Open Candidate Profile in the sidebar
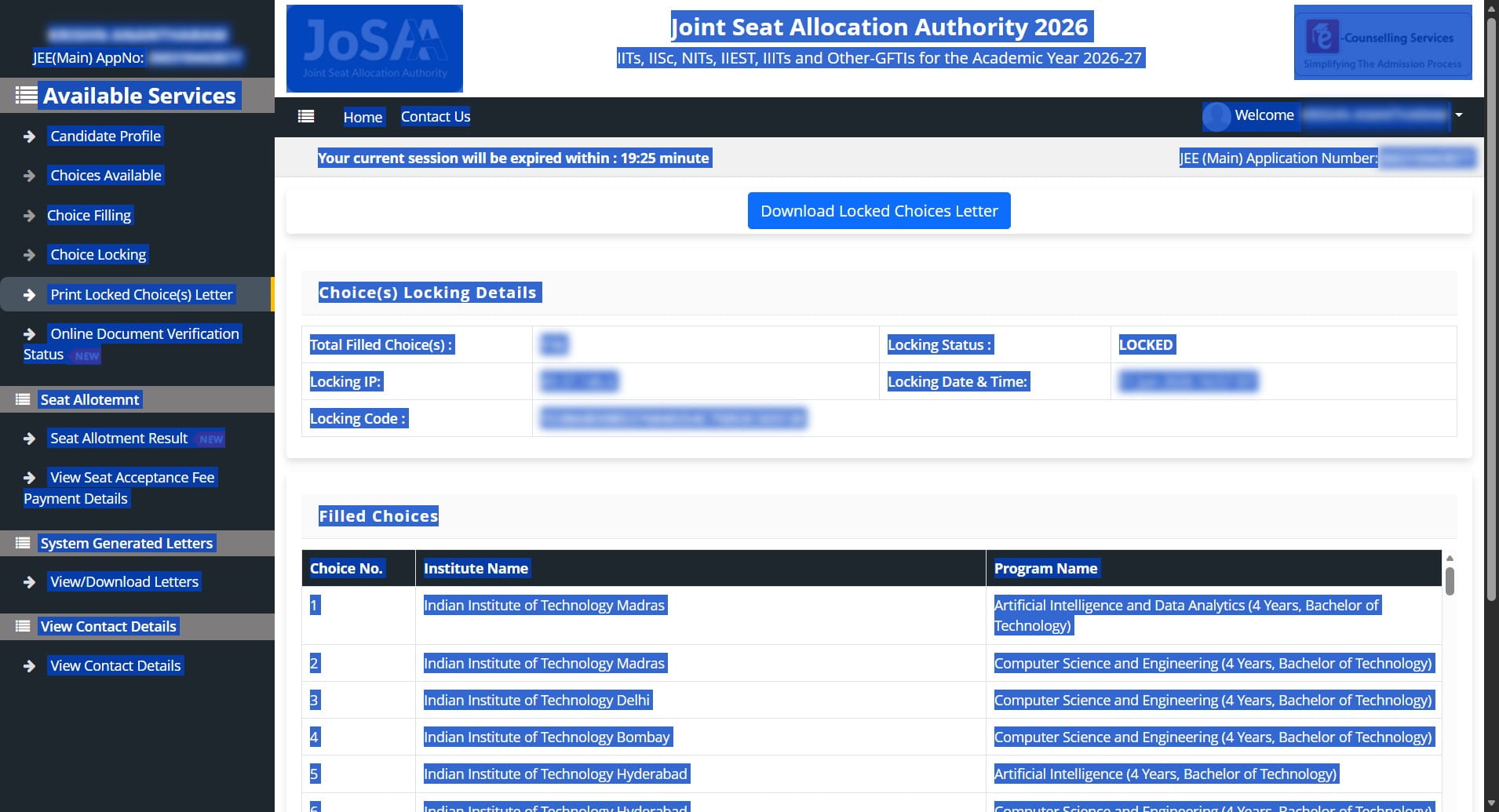 click(x=105, y=136)
